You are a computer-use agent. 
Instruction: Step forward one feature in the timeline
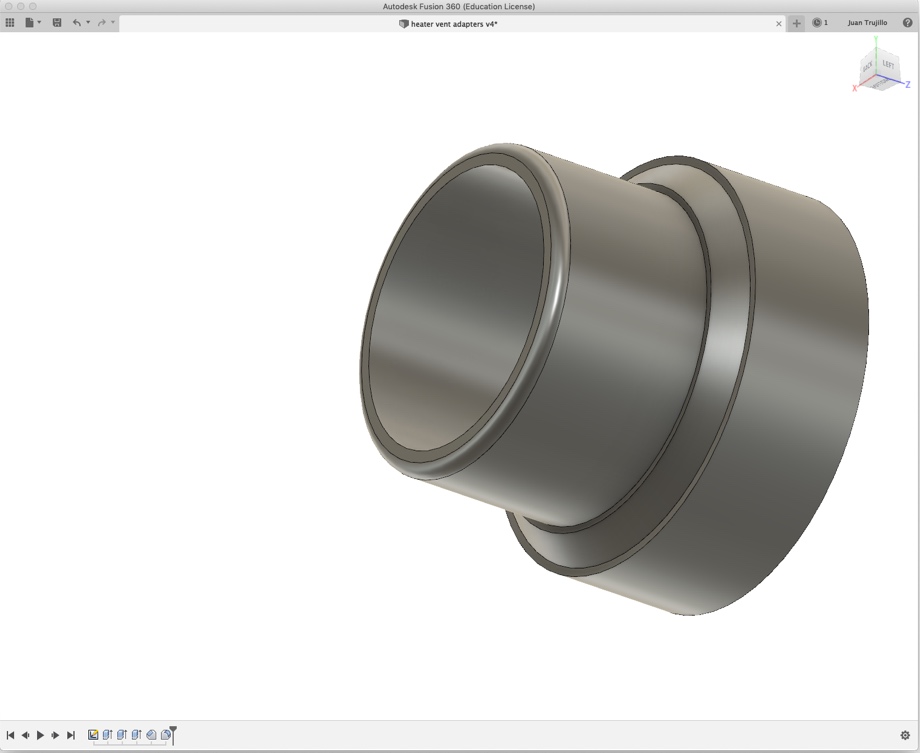[55, 735]
